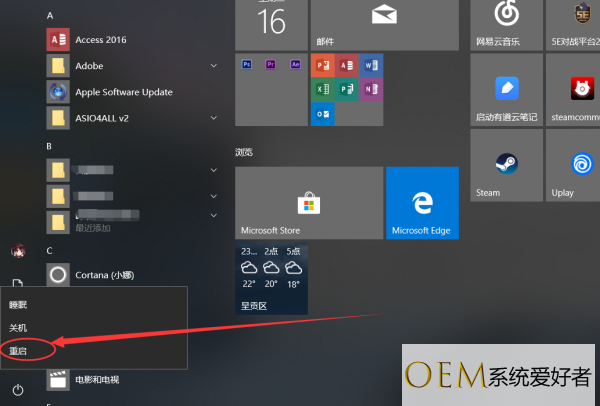Click the Photoshop icon in the Adobe tile group
The height and width of the screenshot is (406, 600).
[x=246, y=64]
